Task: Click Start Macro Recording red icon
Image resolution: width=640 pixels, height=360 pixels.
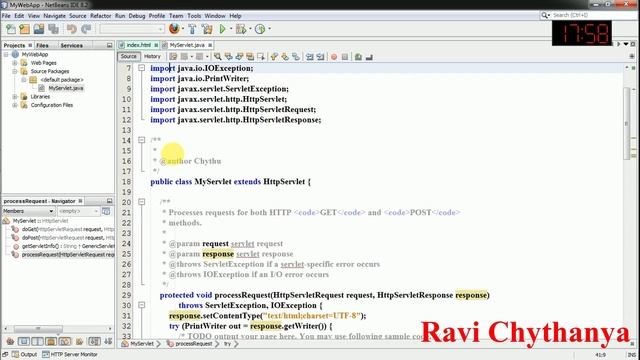Action: pyautogui.click(x=334, y=57)
